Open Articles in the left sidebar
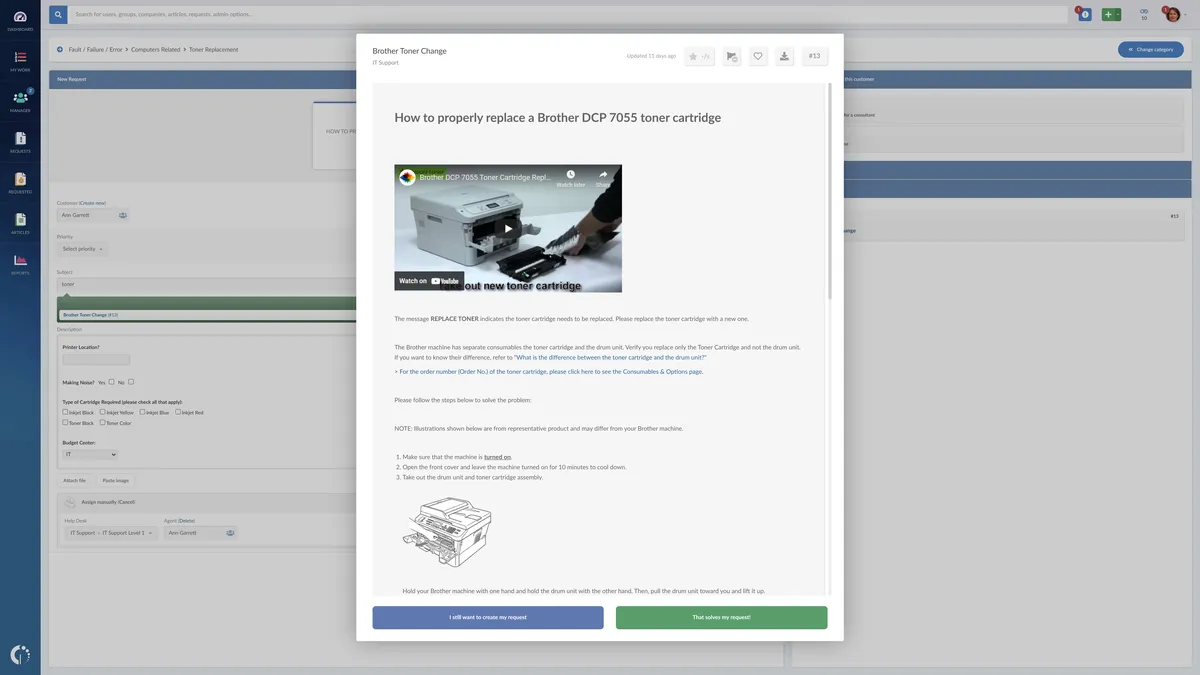Viewport: 1200px width, 675px height. pyautogui.click(x=20, y=222)
